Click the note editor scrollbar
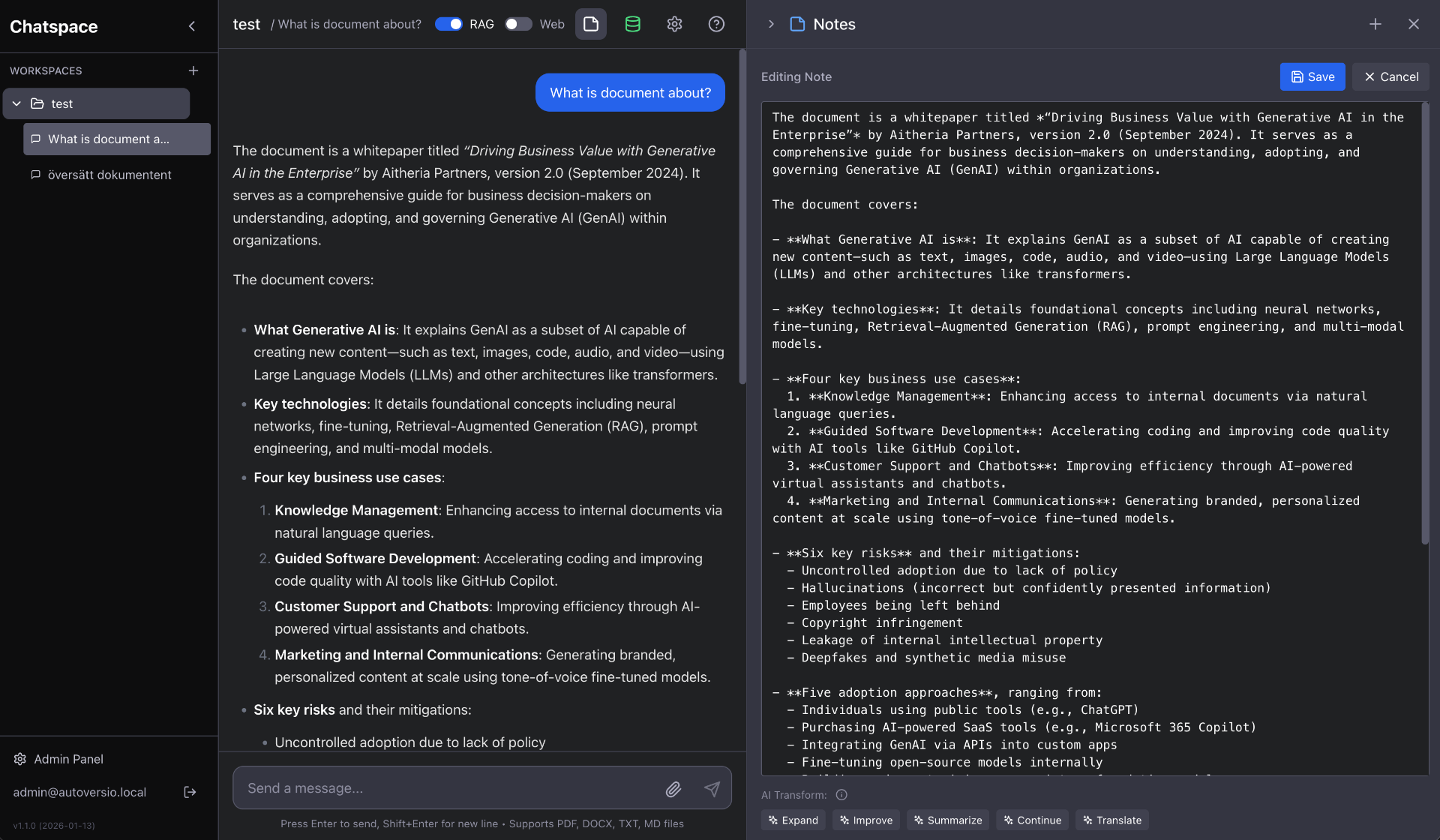 (x=1425, y=322)
